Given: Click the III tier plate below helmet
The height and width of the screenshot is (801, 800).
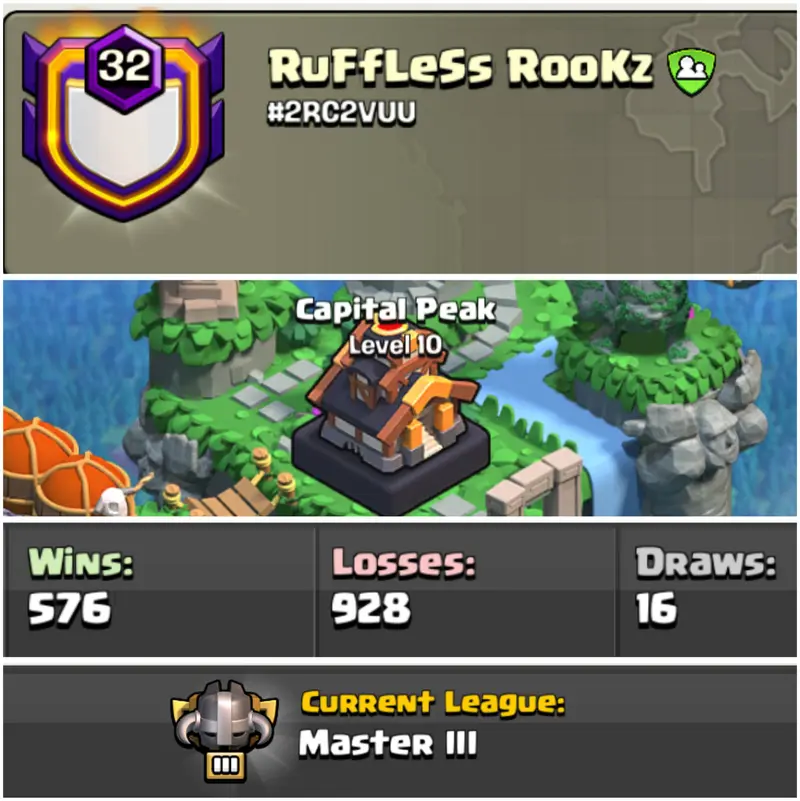Looking at the screenshot, I should [225, 765].
